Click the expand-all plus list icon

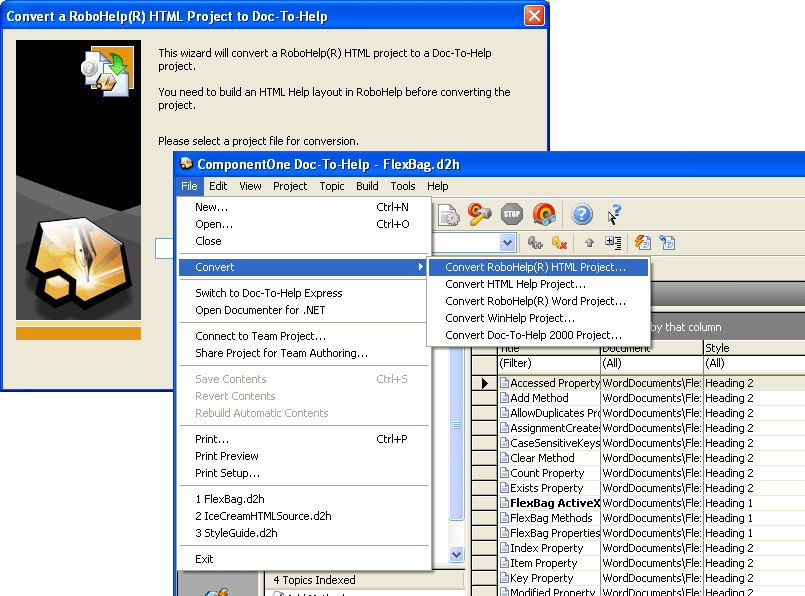(613, 242)
